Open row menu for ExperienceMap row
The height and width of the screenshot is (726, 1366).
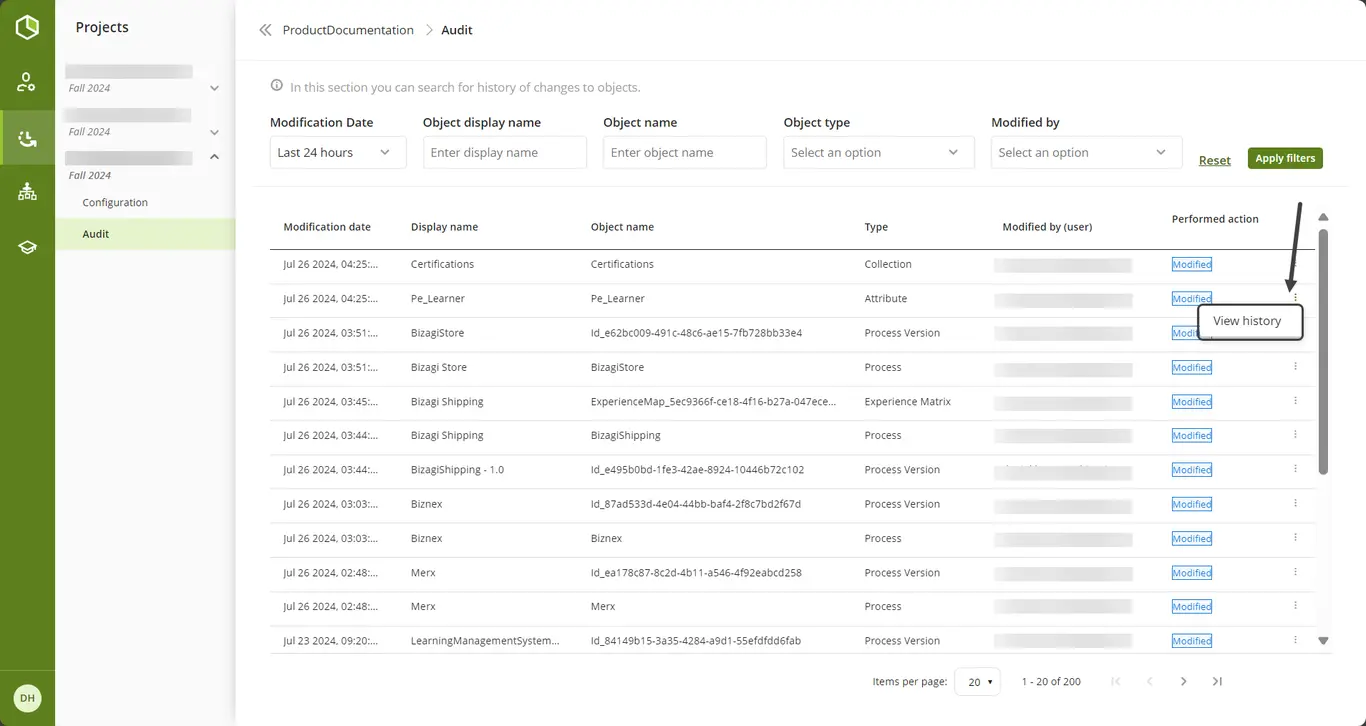click(1295, 401)
